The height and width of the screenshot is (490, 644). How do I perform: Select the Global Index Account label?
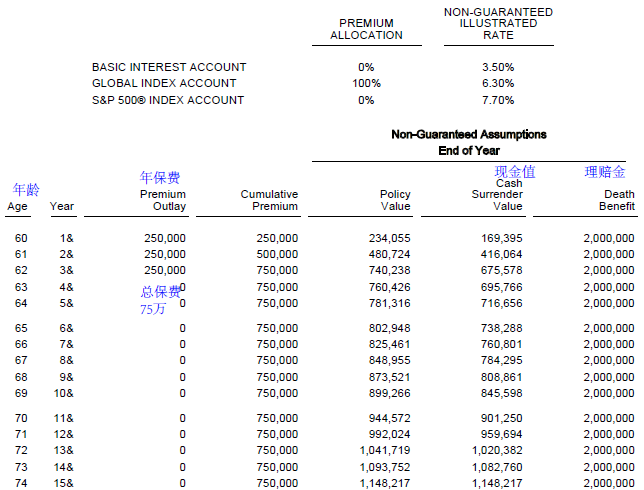tap(164, 83)
